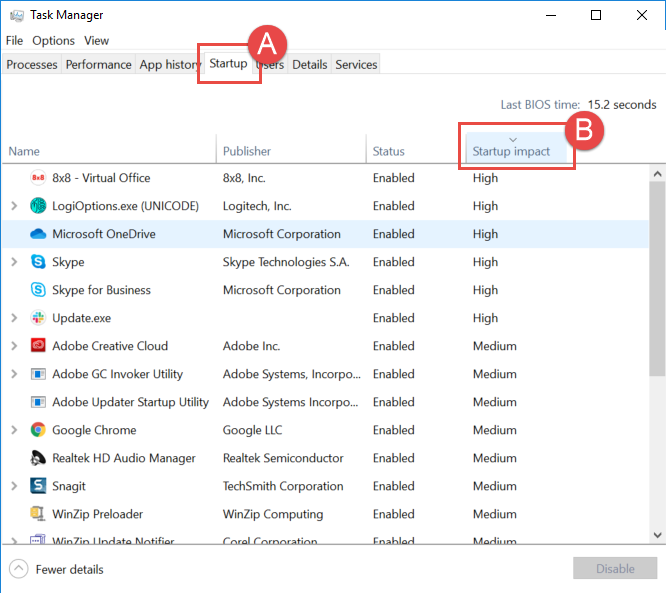
Task: Click the 'Realtek Semiconductor' publisher cell
Action: click(x=283, y=458)
